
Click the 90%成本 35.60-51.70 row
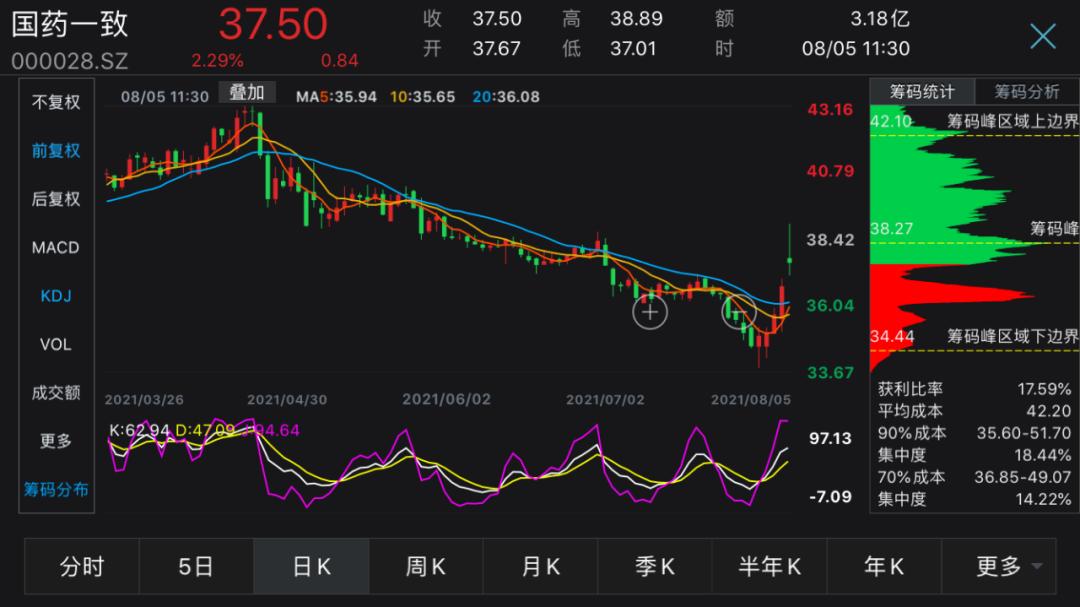pos(974,433)
